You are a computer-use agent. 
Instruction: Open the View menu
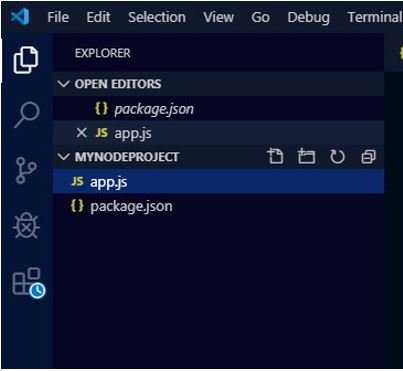coord(219,17)
